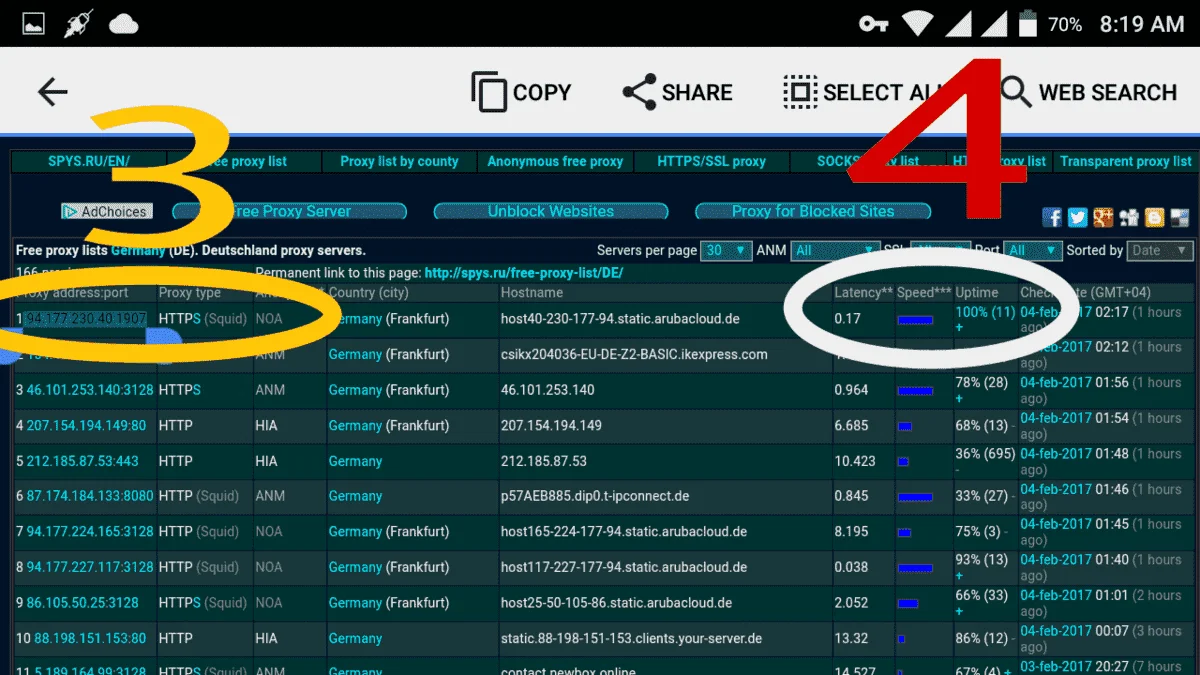Open the Port filter dropdown
1200x675 pixels.
coord(1033,250)
